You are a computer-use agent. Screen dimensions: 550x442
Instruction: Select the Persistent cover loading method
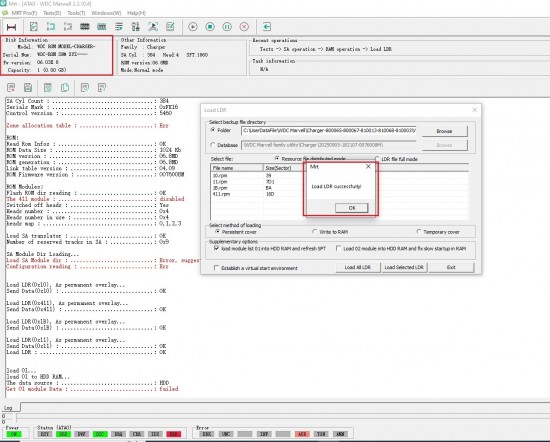click(217, 232)
